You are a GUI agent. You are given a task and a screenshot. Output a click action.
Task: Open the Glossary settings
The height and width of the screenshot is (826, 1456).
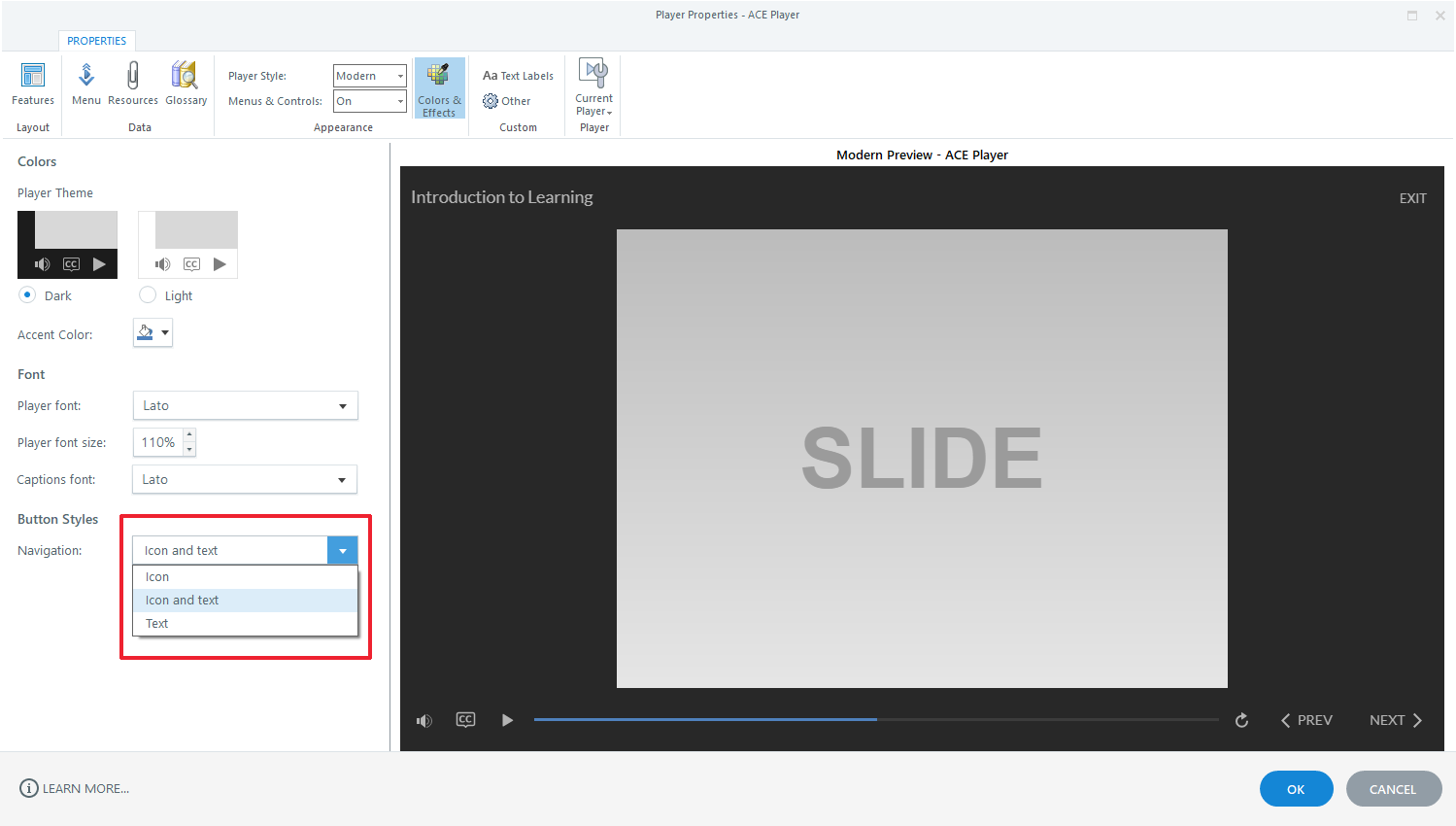pos(186,86)
